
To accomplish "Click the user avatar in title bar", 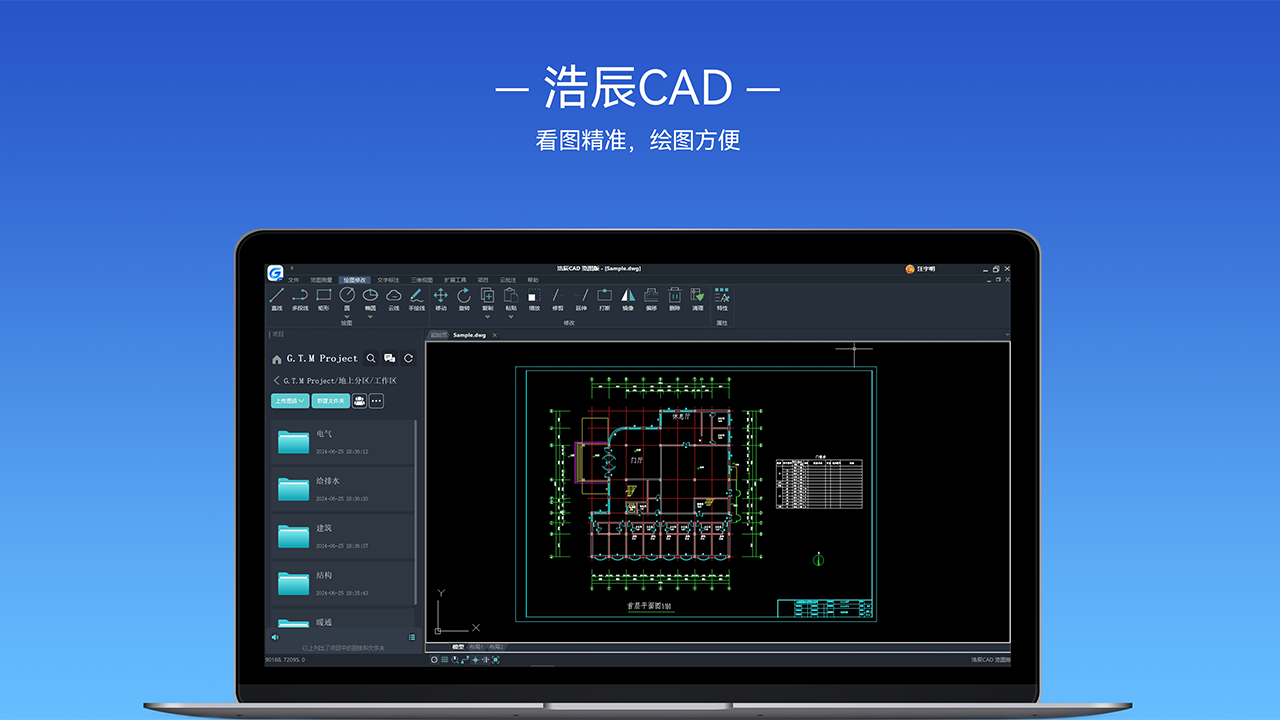I will pyautogui.click(x=910, y=269).
